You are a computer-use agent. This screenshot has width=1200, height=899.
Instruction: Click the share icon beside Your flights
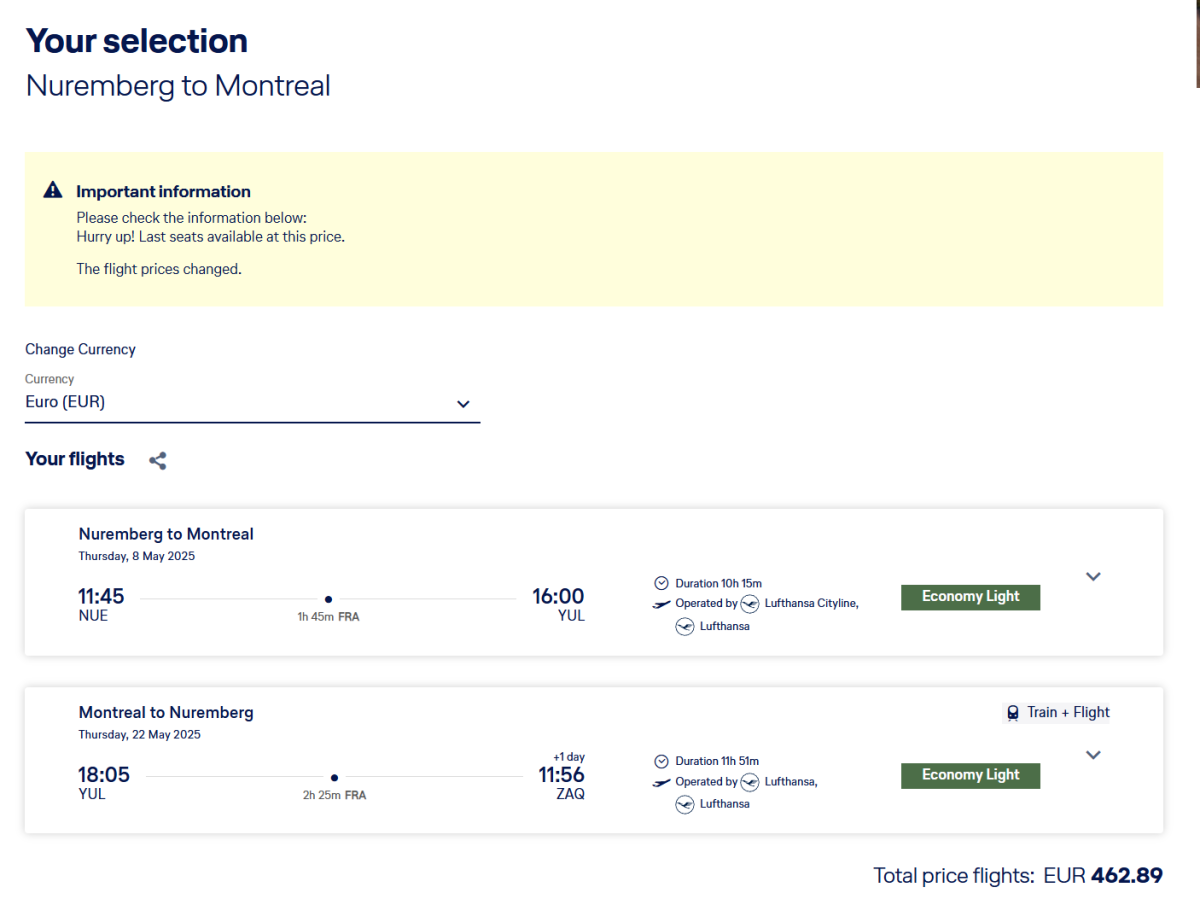point(157,461)
